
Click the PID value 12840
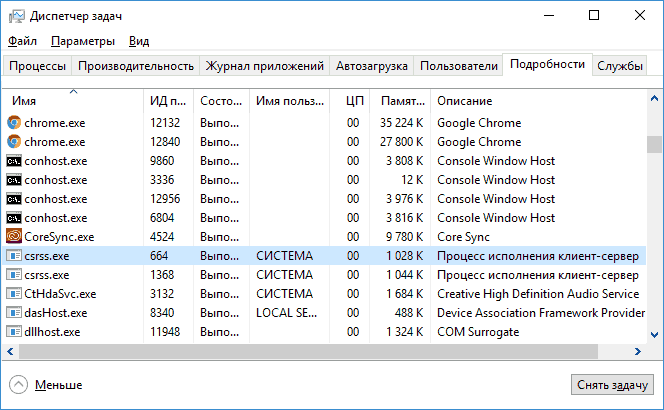165,142
